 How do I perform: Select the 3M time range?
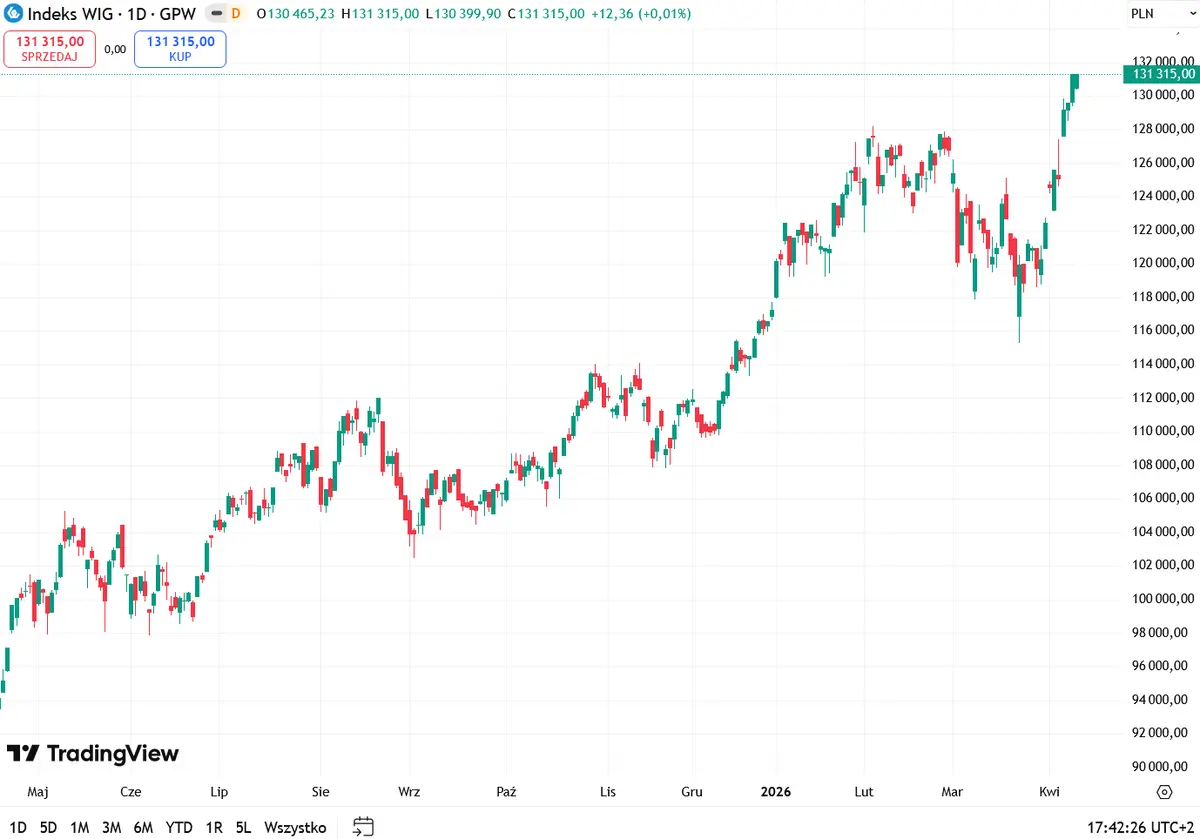(111, 827)
